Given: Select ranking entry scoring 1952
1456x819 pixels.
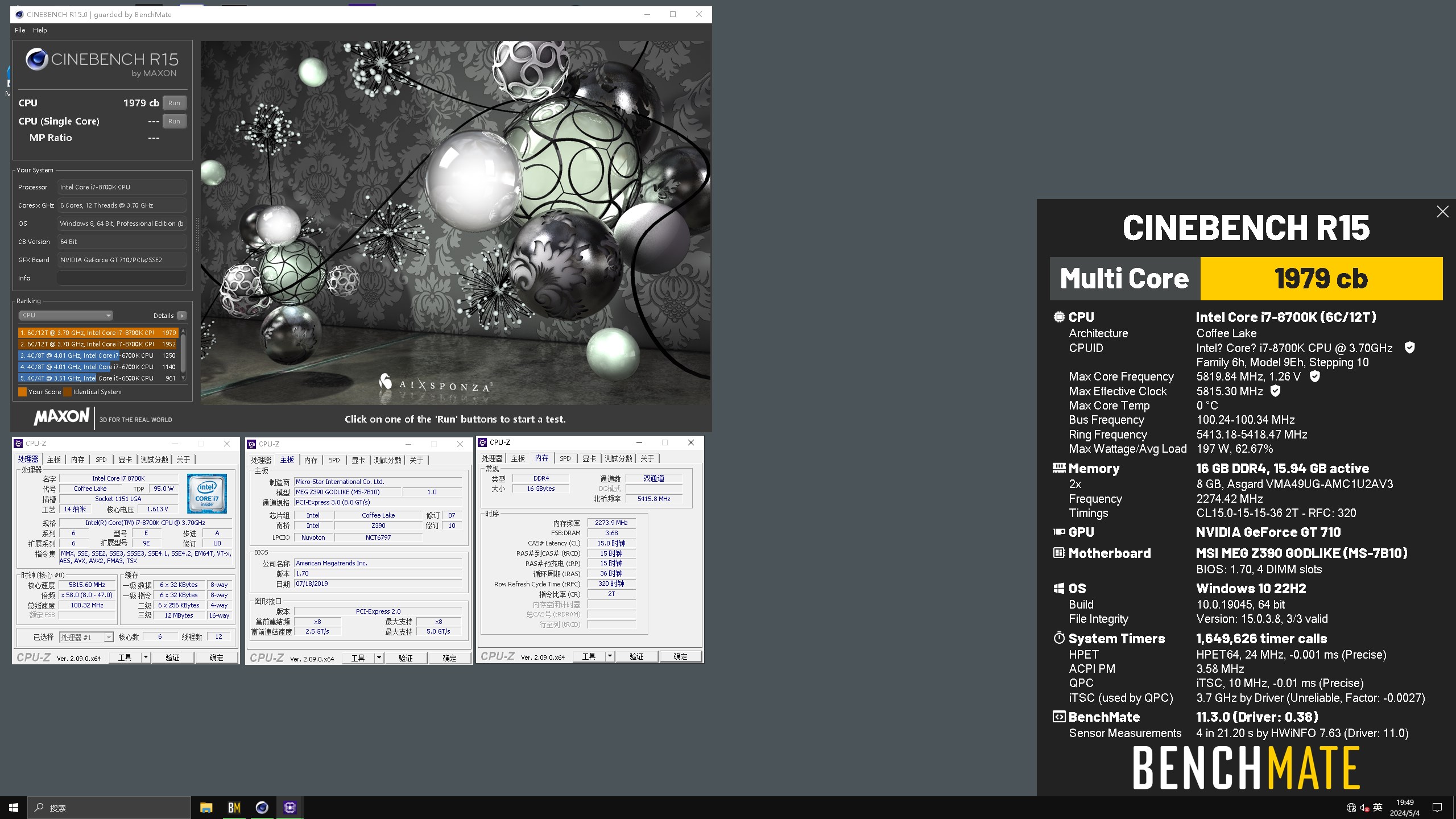Looking at the screenshot, I should pyautogui.click(x=98, y=344).
